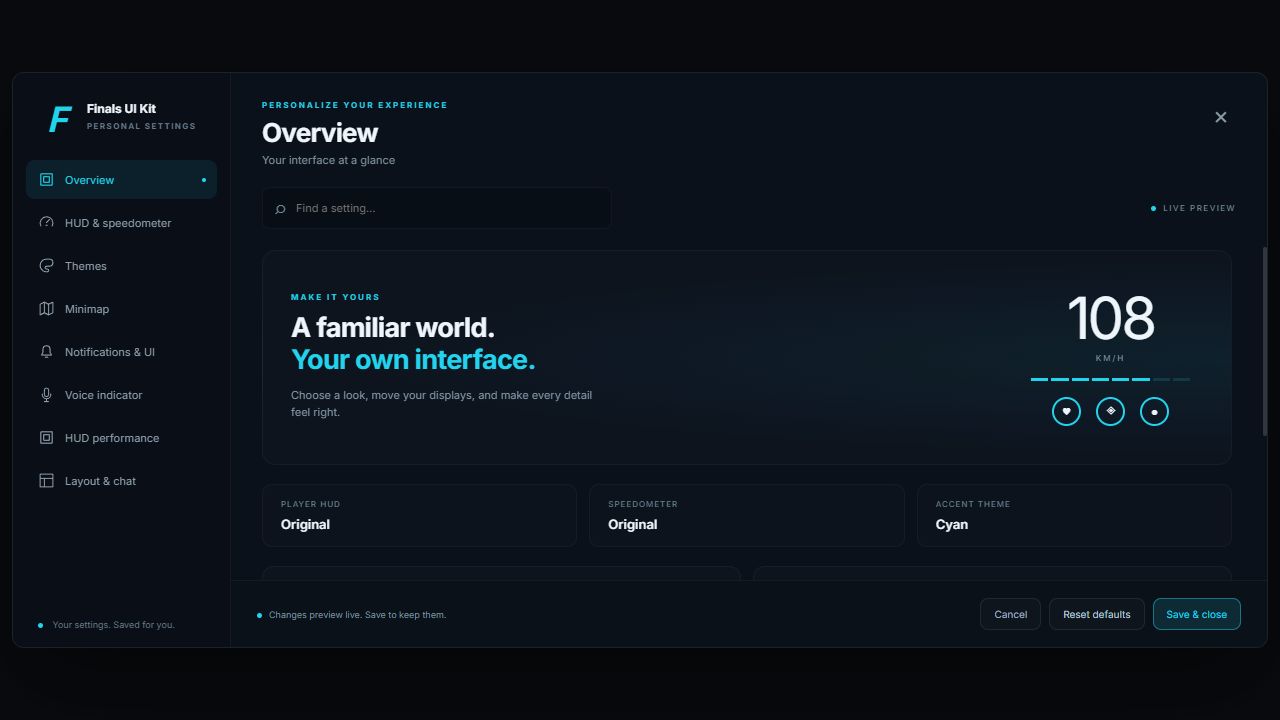Click the speedometer gauge icon in sidebar
Screen dimensions: 1280x720
pos(46,223)
